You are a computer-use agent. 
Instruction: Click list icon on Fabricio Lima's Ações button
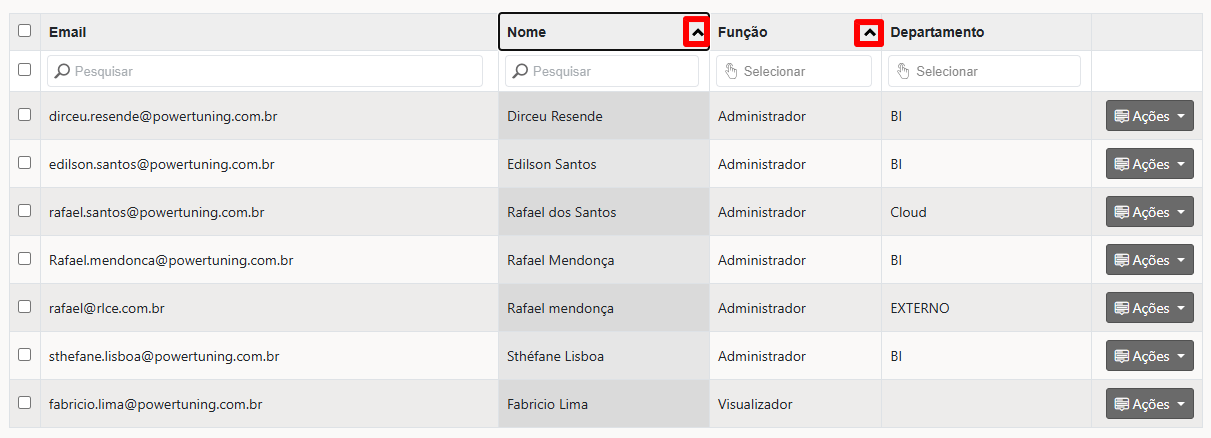pos(1121,404)
